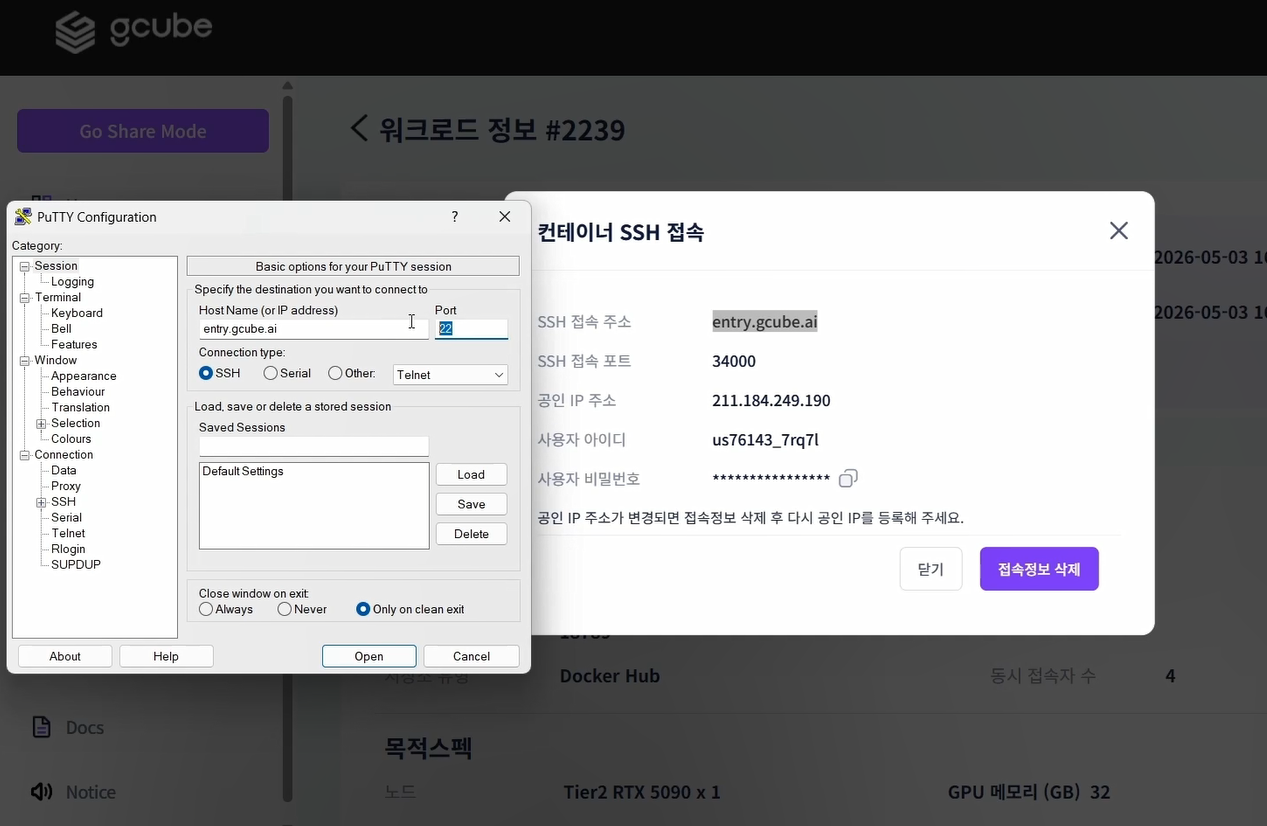
Task: Select Bell in the category tree
Action: (x=61, y=329)
